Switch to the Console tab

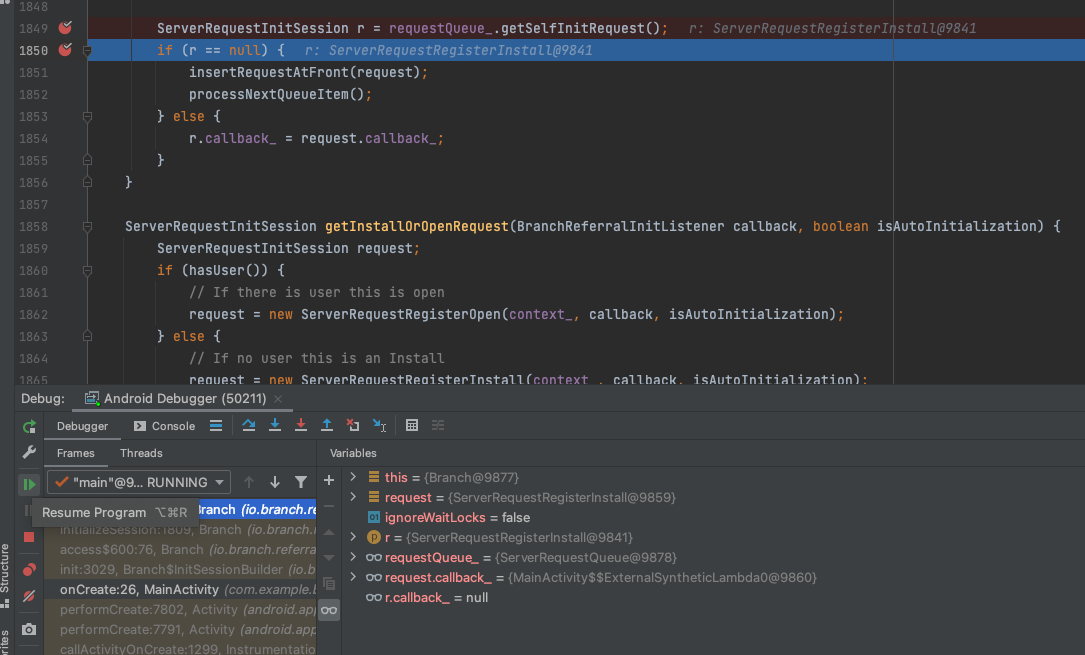click(x=165, y=426)
